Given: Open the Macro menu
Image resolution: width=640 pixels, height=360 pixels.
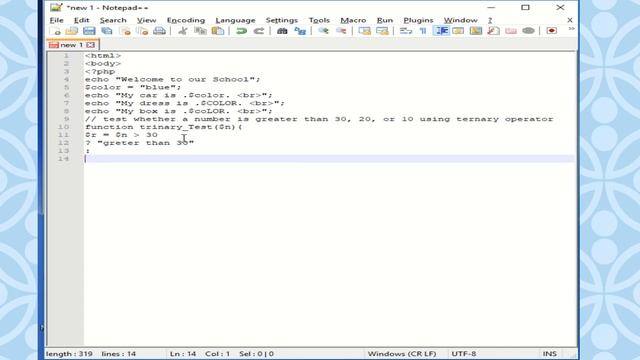Looking at the screenshot, I should 353,20.
